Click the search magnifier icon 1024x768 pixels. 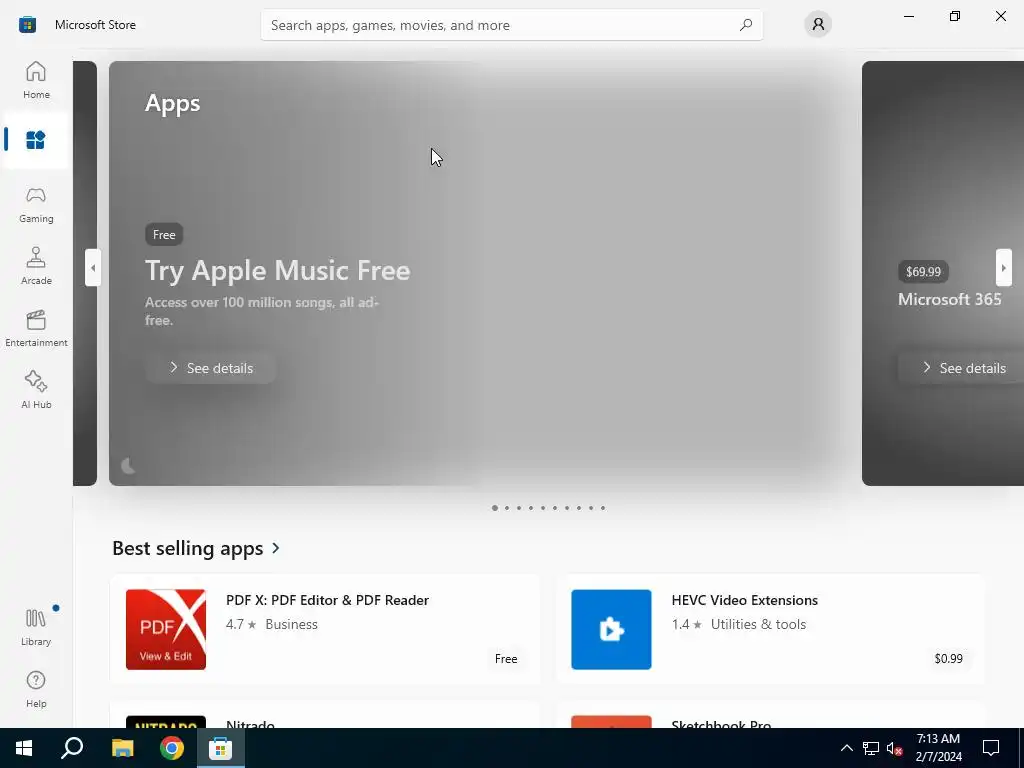[x=745, y=25]
